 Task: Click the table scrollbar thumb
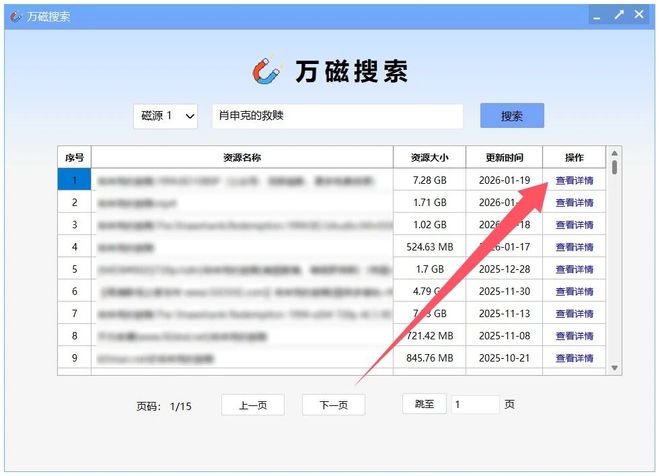tap(615, 167)
